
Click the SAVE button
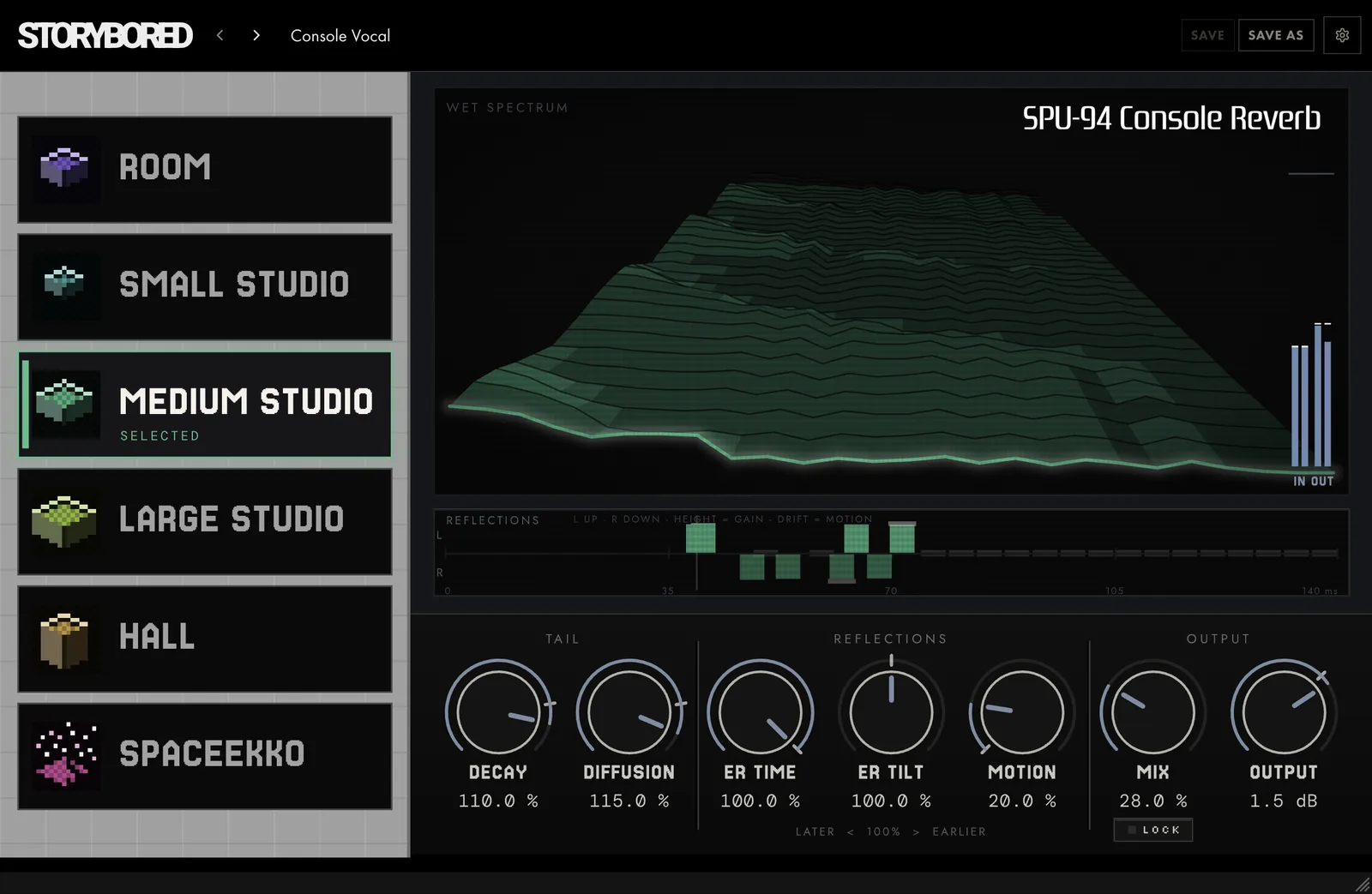[1207, 35]
